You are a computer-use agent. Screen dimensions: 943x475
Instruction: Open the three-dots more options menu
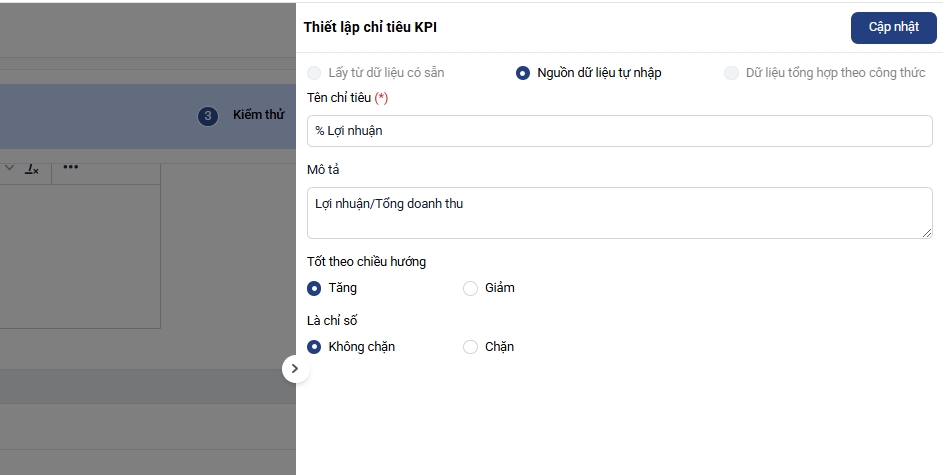click(70, 167)
